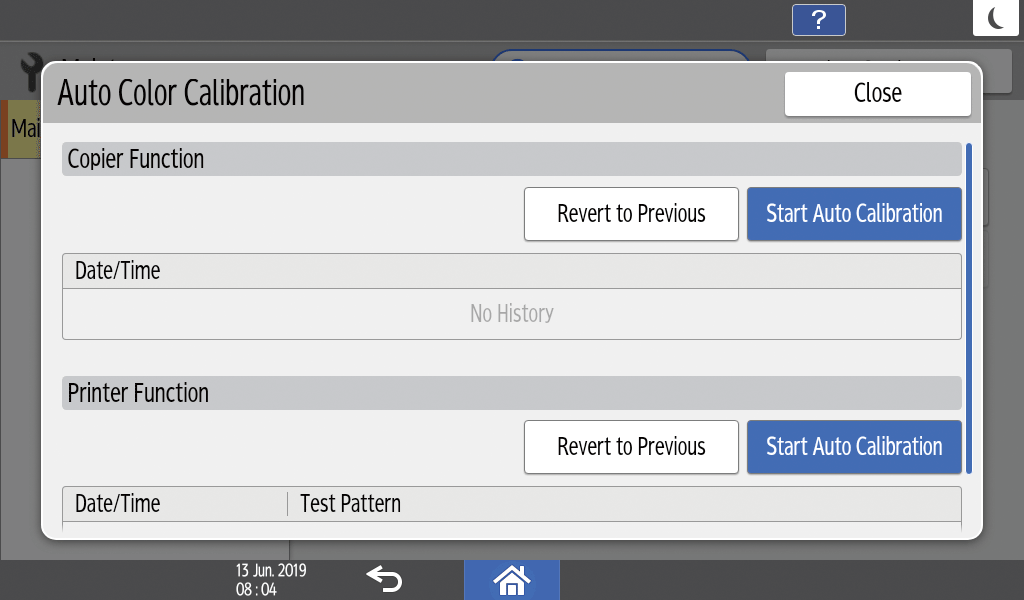Click the Auto Color Calibration title
This screenshot has width=1024, height=600.
[181, 93]
